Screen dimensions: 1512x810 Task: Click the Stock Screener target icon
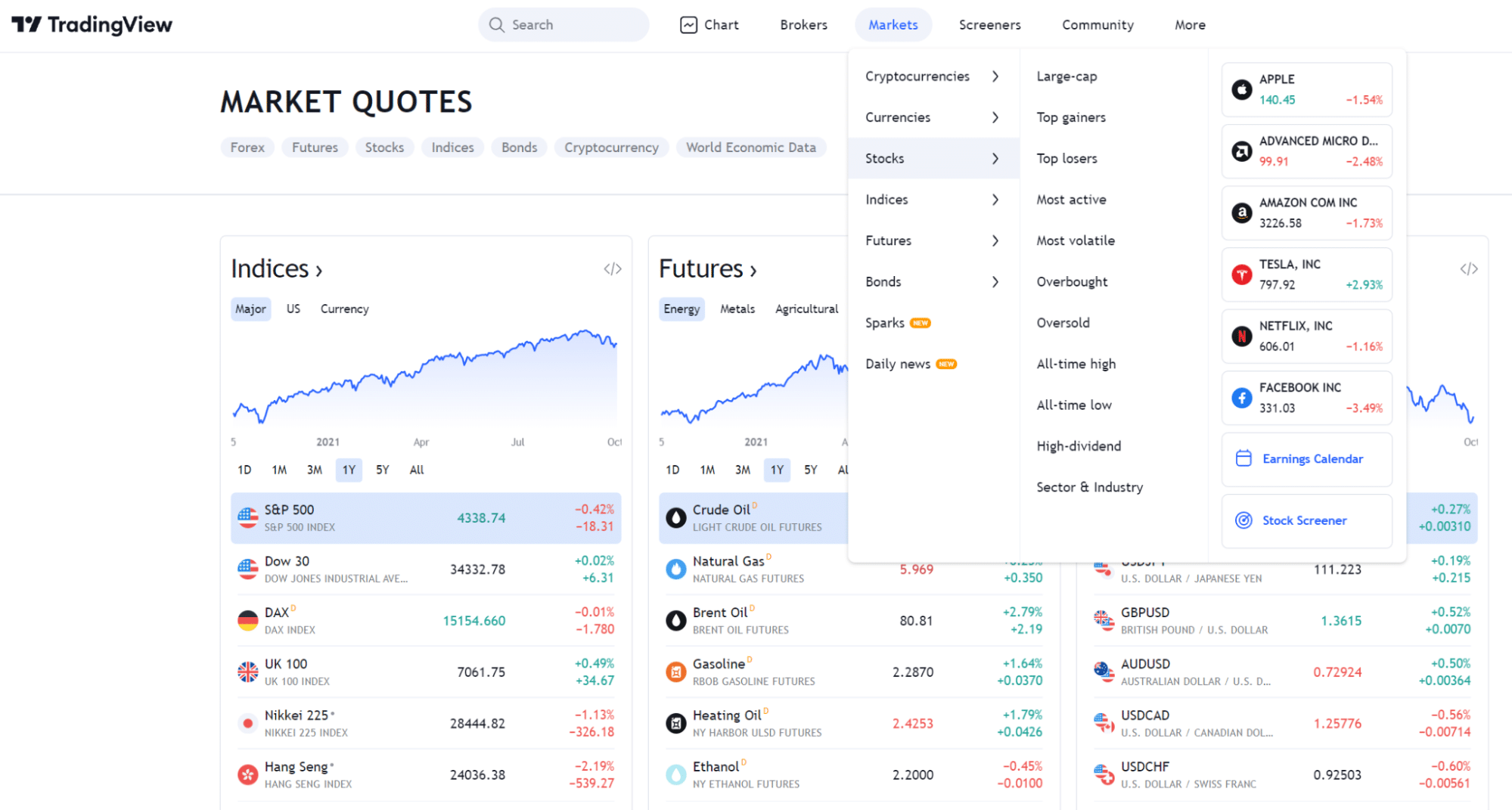coord(1243,520)
